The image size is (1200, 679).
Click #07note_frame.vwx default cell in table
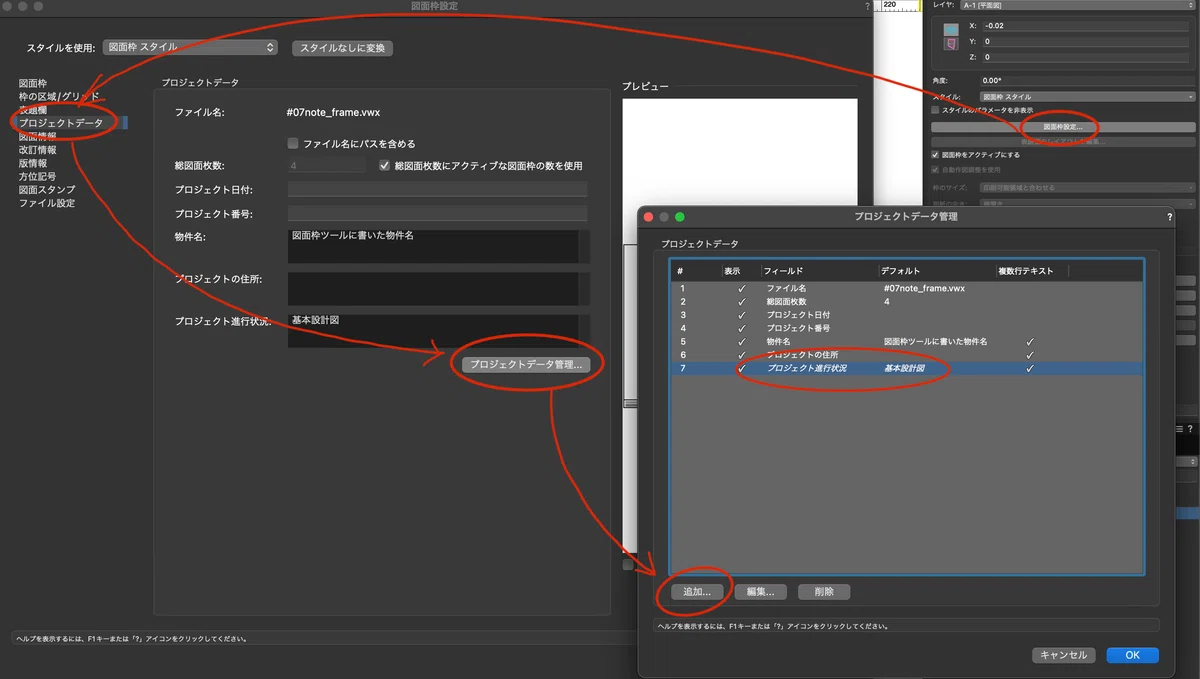point(924,288)
